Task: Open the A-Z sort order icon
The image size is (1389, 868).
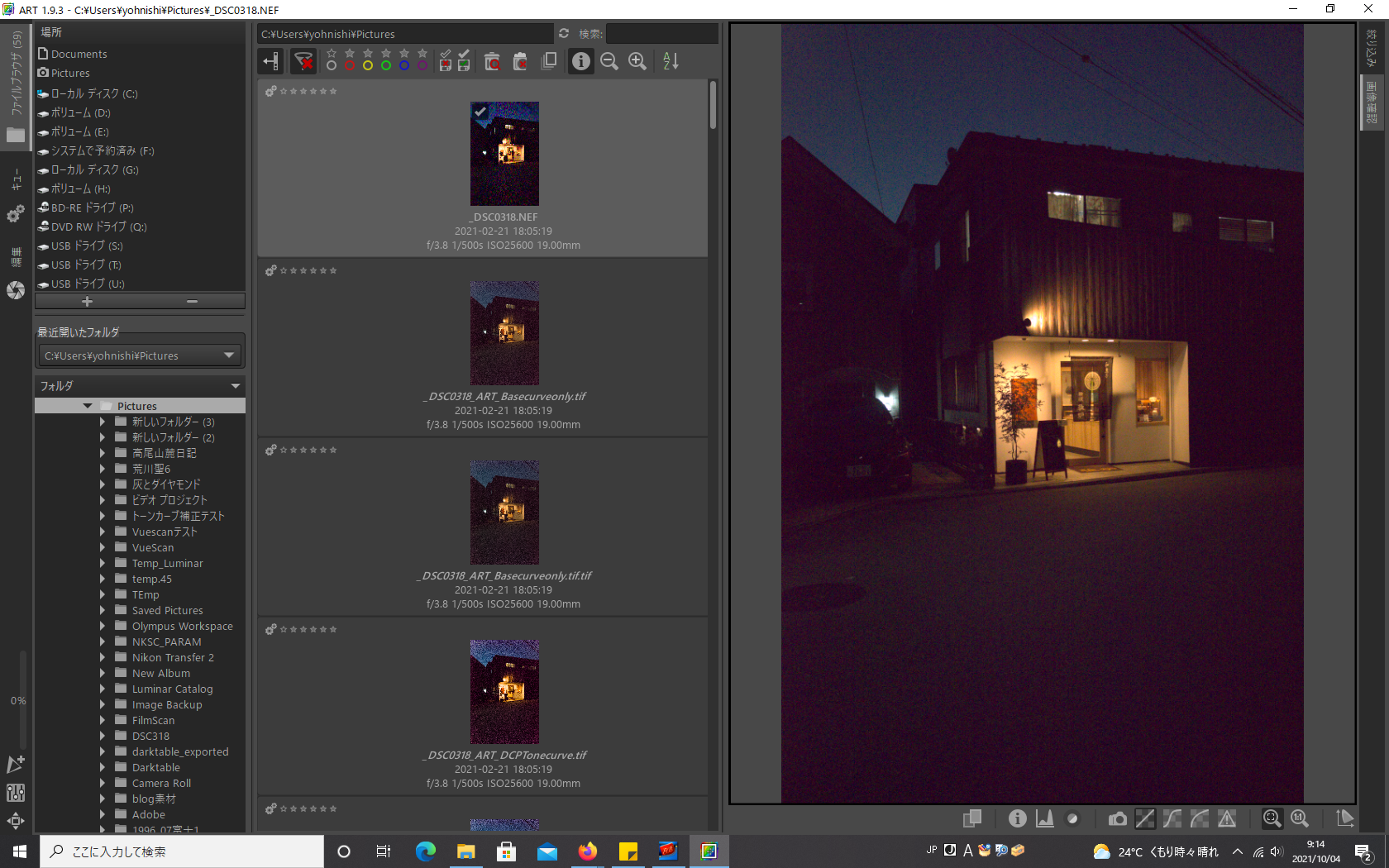Action: [671, 61]
